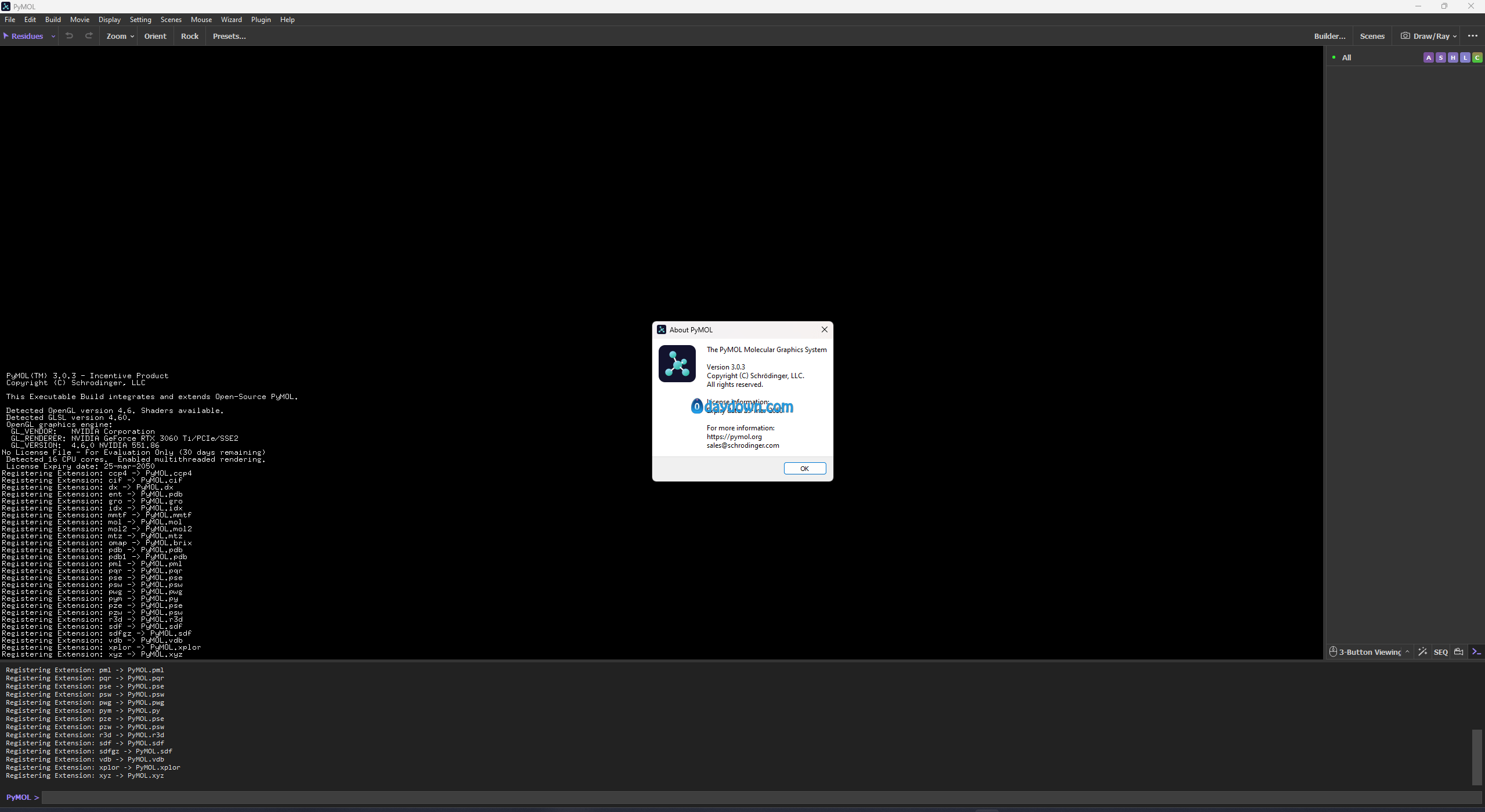Click OK in About PyMOL dialog
The width and height of the screenshot is (1485, 812).
[804, 468]
